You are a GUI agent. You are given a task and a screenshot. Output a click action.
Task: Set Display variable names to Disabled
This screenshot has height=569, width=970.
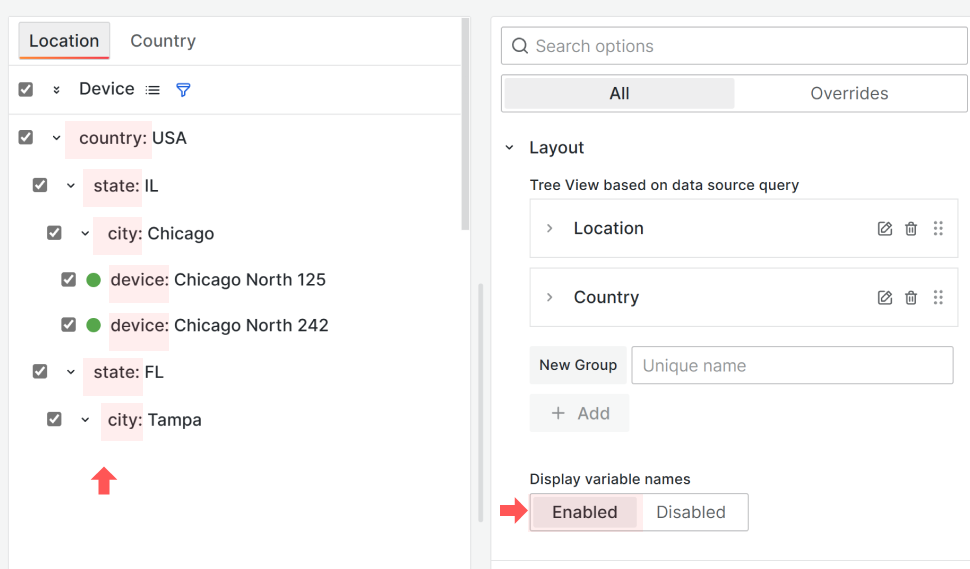pos(690,512)
